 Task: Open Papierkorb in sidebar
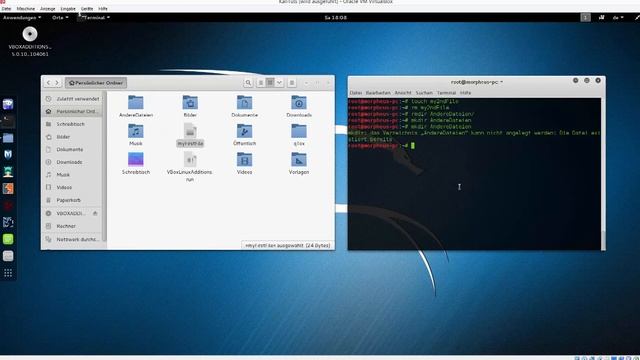73,200
